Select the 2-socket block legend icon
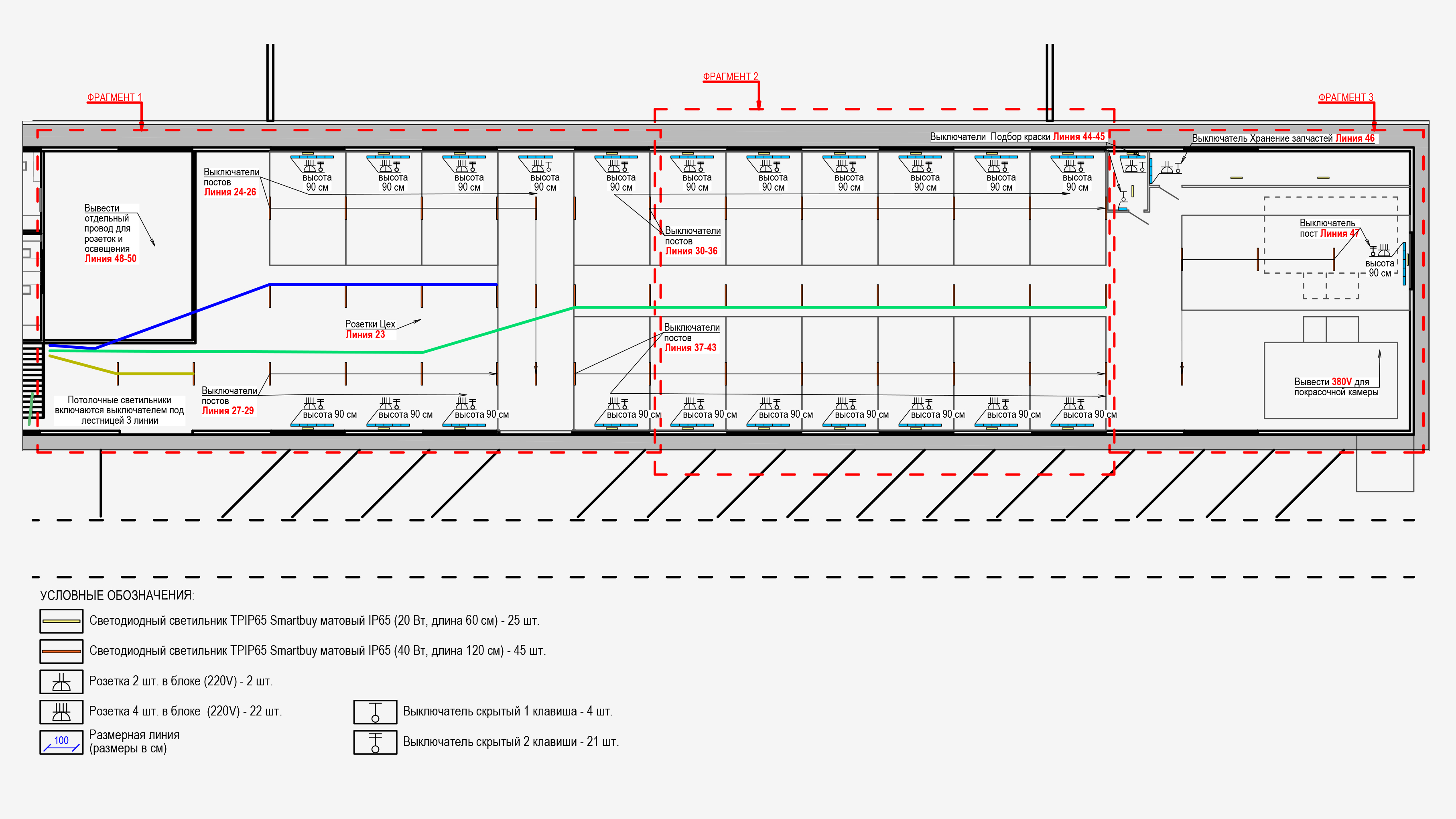This screenshot has width=1456, height=819. coord(61,682)
